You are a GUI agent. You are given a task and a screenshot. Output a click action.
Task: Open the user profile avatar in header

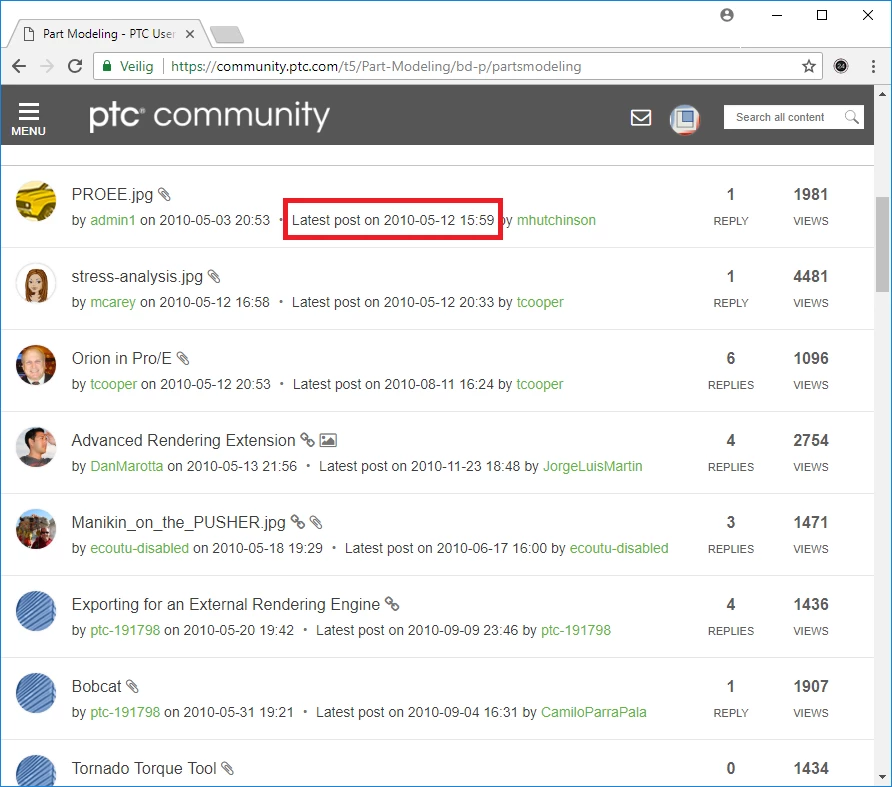[x=684, y=119]
